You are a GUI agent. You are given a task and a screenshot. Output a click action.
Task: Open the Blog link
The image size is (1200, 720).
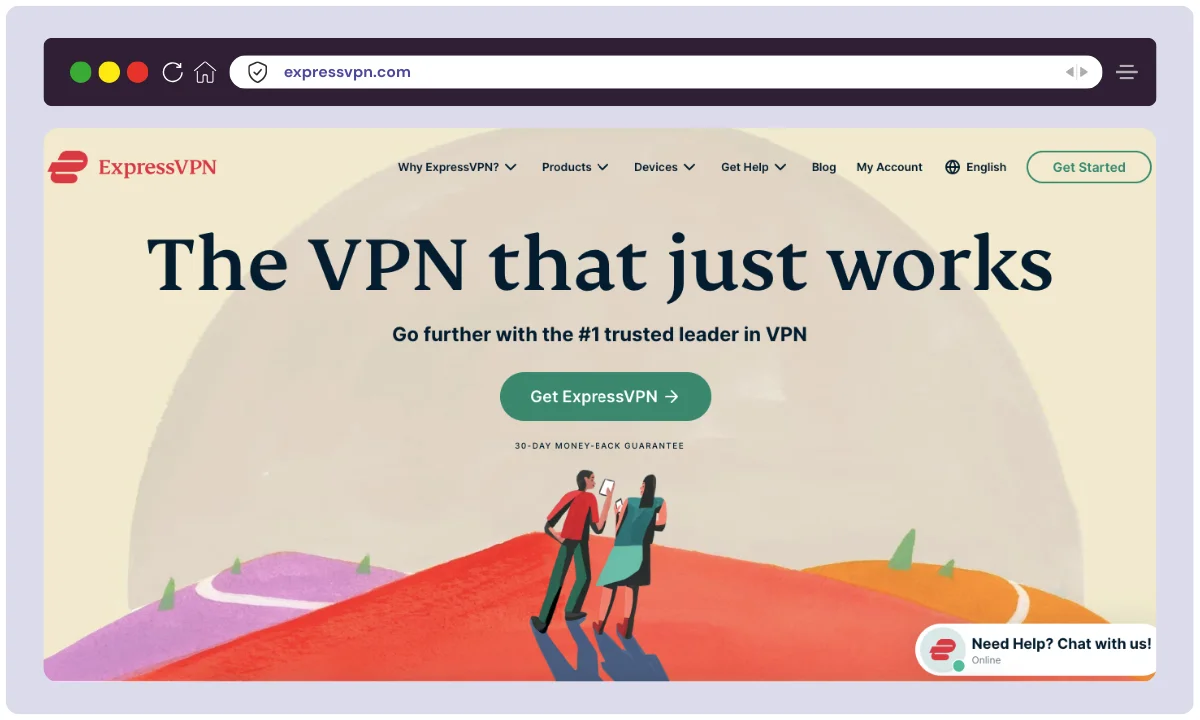824,167
